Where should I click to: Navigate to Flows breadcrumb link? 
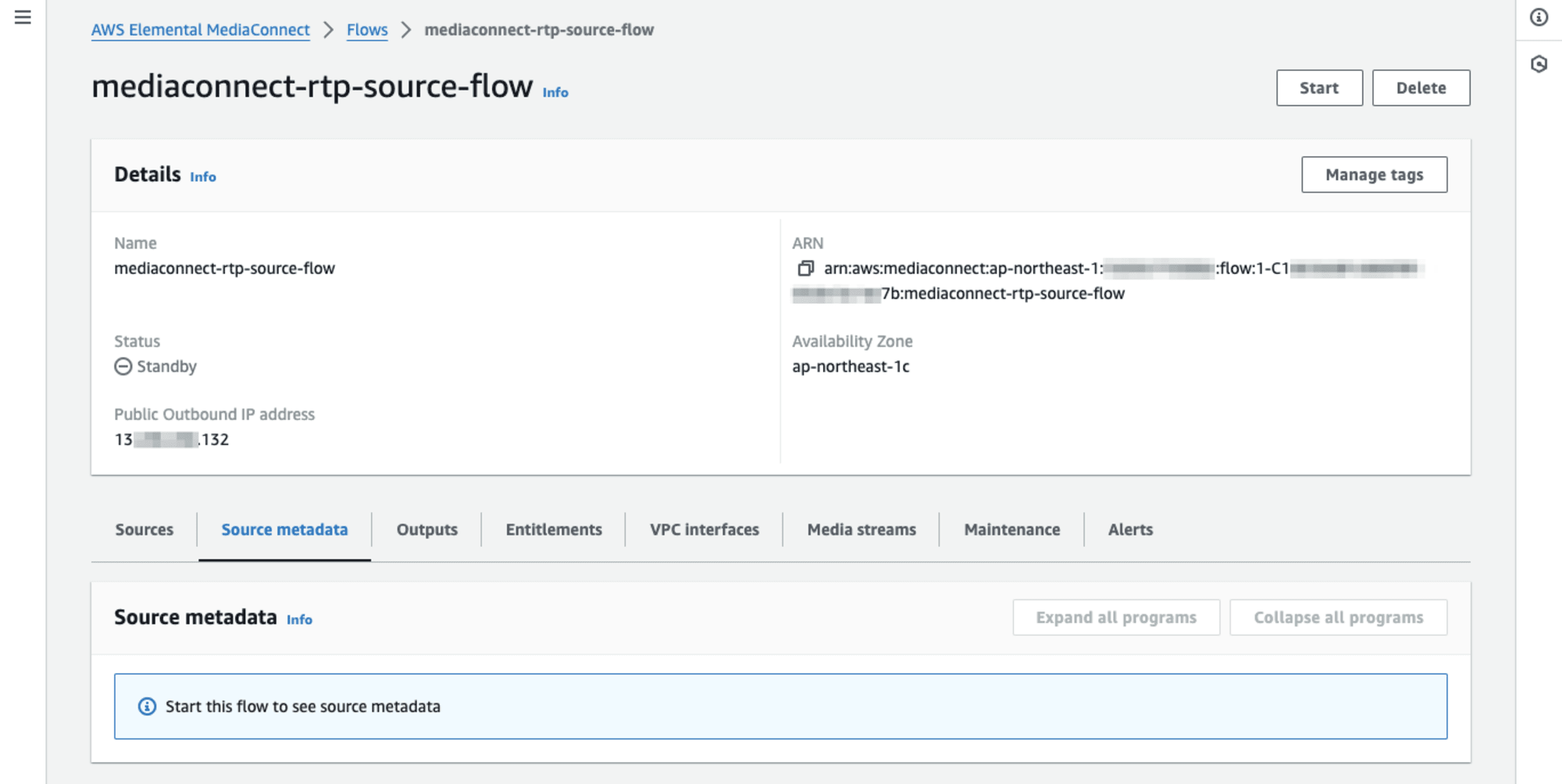click(367, 30)
